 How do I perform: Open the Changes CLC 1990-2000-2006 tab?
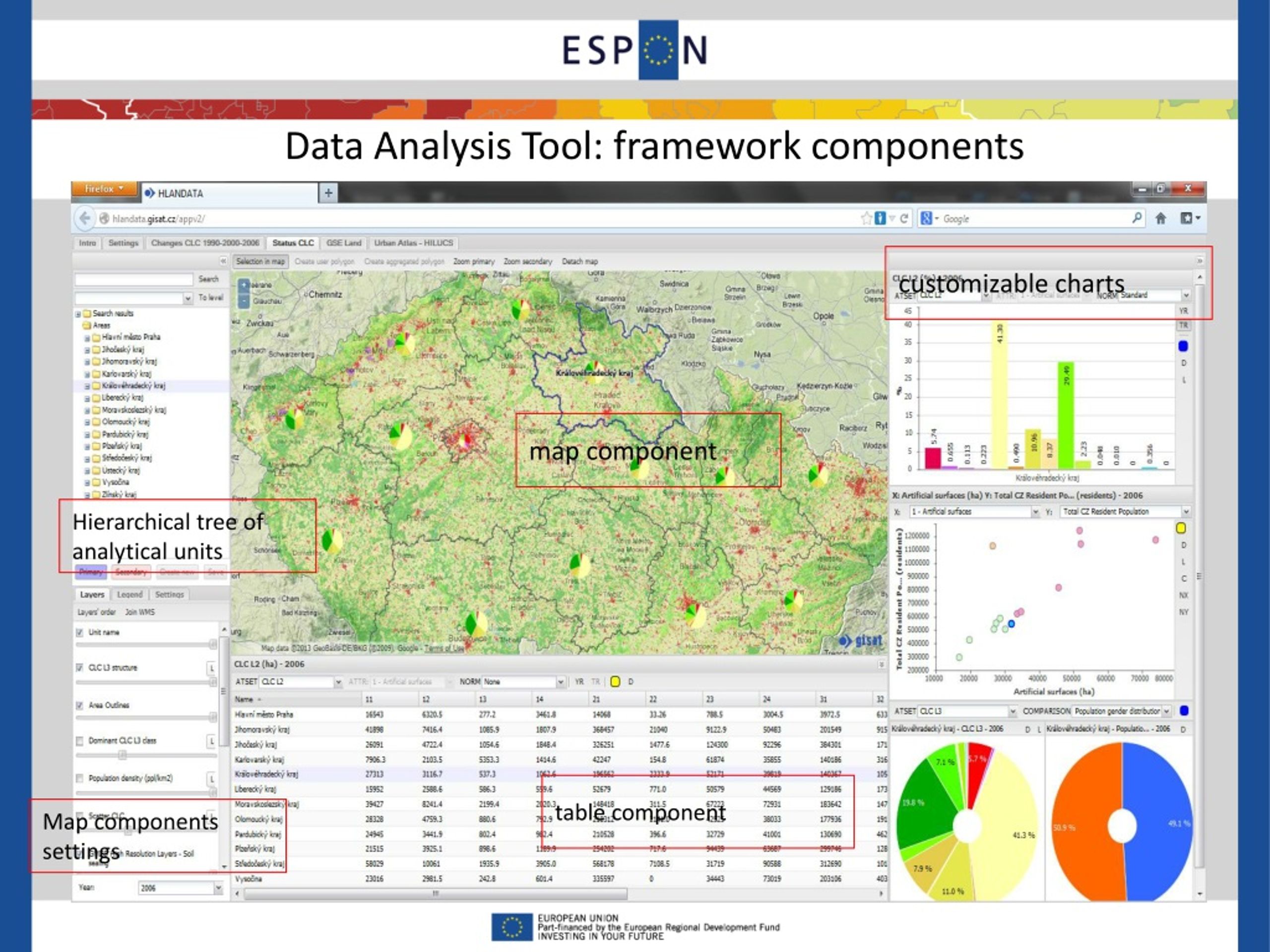click(205, 243)
